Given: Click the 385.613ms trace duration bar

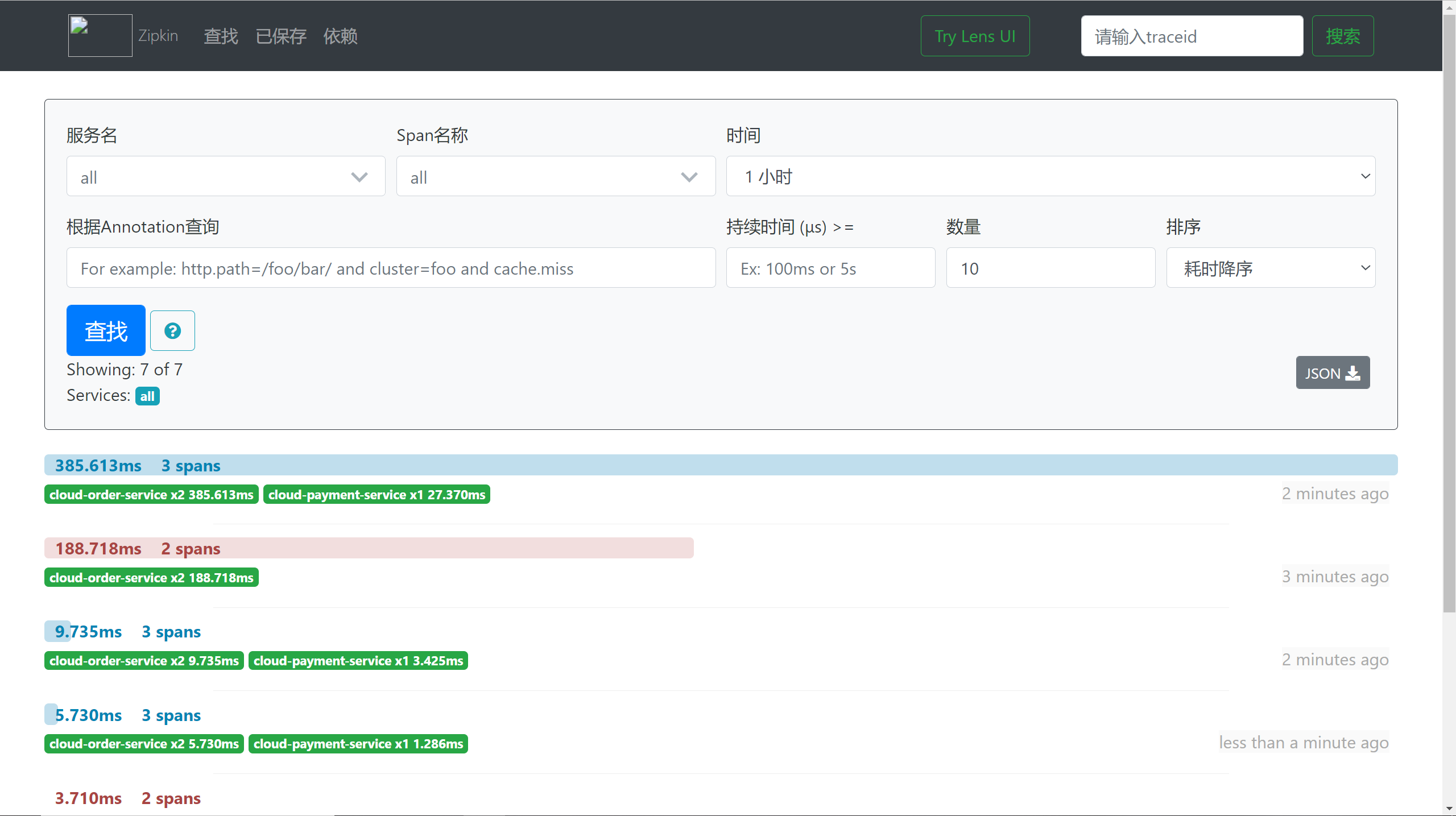Looking at the screenshot, I should 720,465.
